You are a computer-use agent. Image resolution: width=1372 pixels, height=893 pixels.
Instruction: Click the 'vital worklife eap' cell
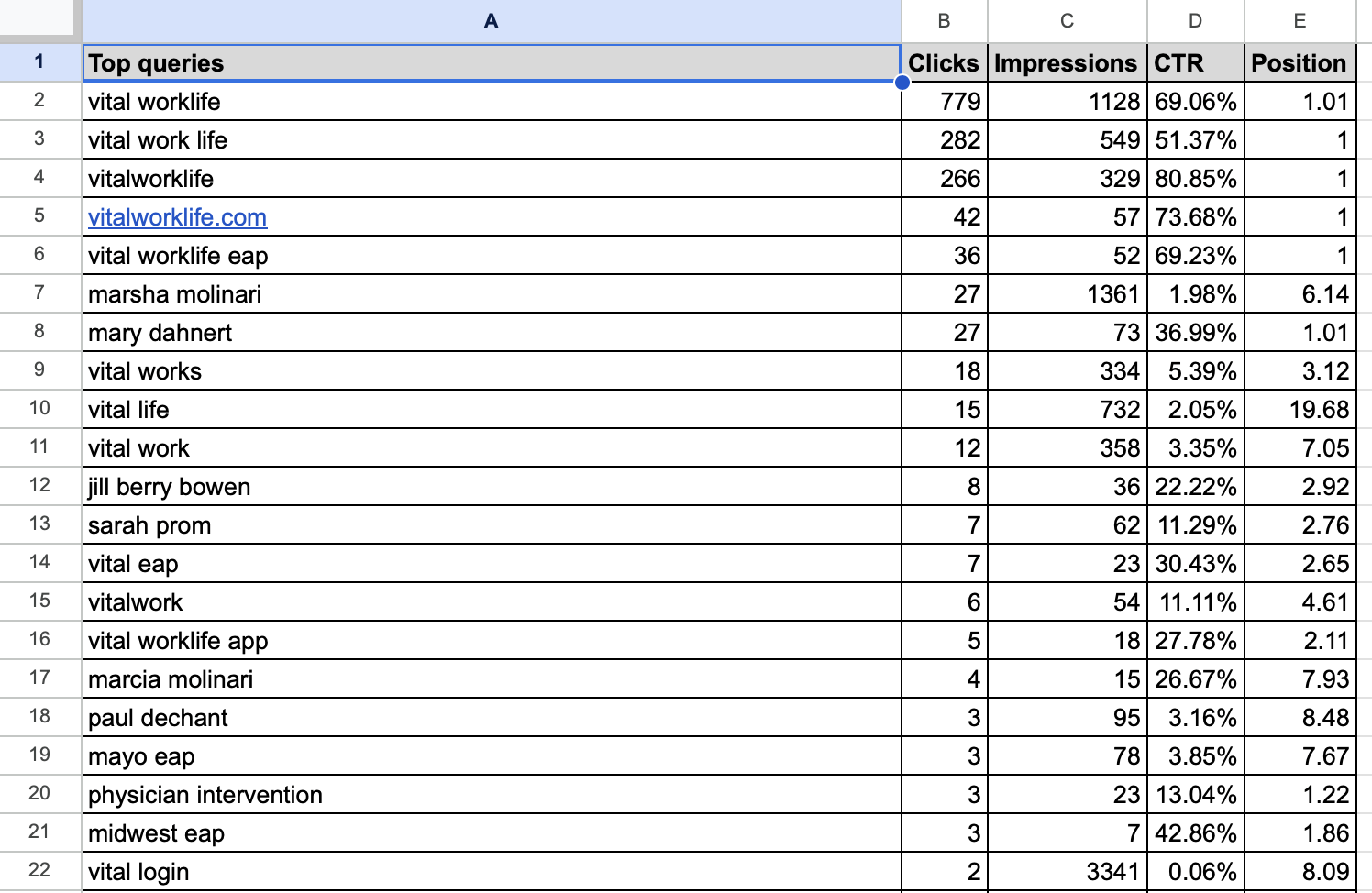pos(492,256)
